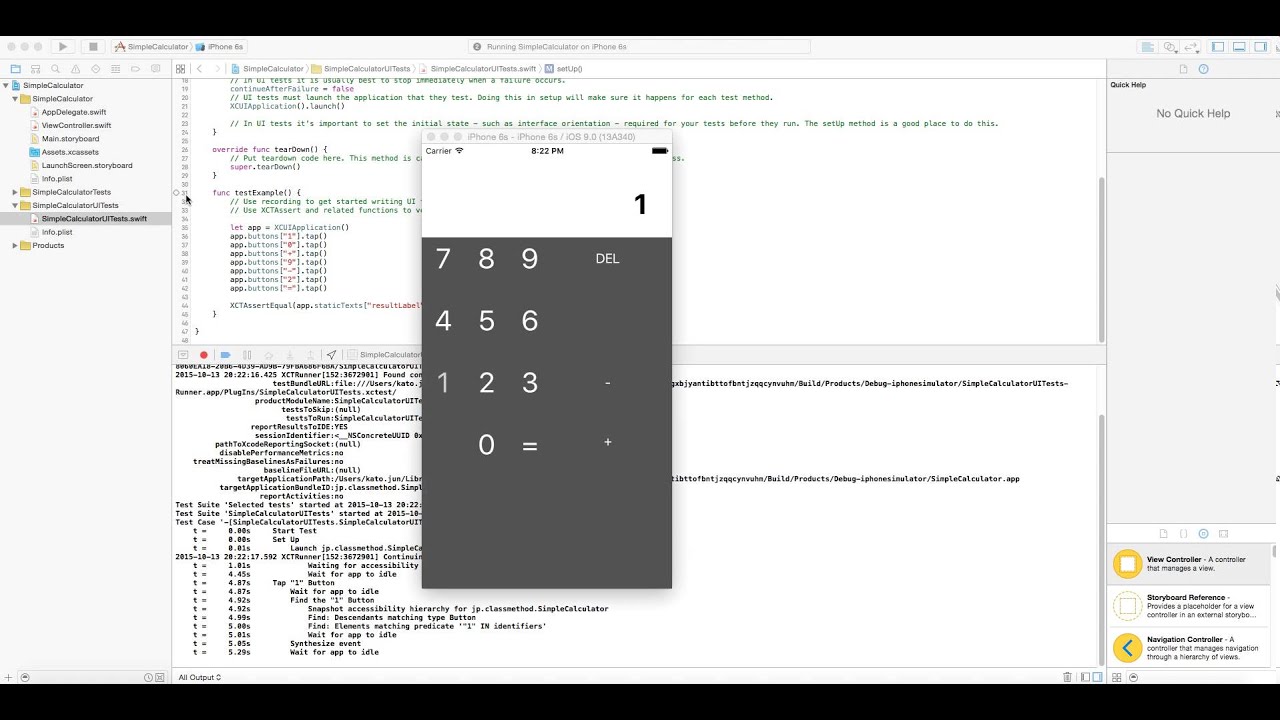The height and width of the screenshot is (720, 1280).
Task: Click the add (+) button in the navigator footer
Action: 8,677
